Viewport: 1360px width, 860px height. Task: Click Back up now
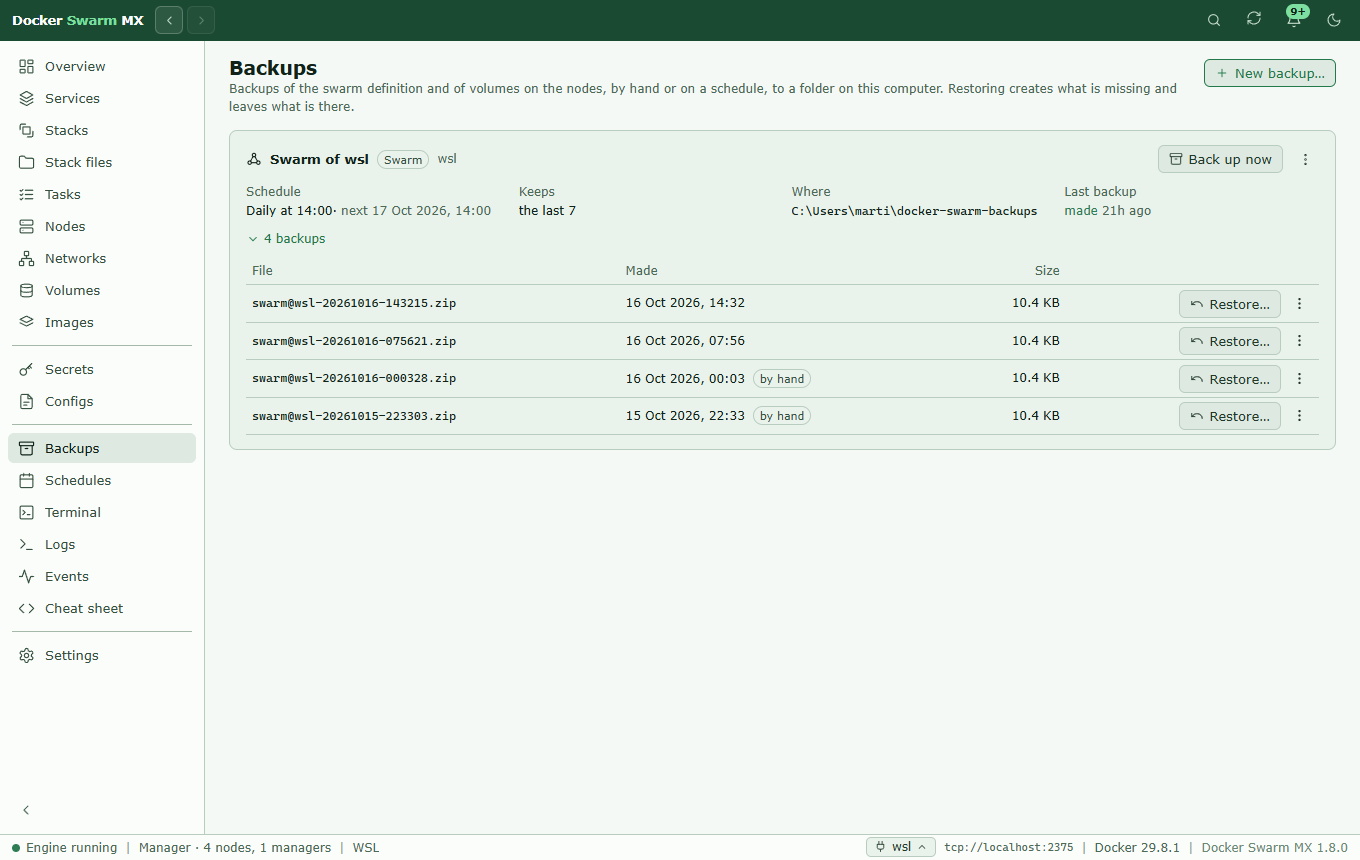[1220, 159]
